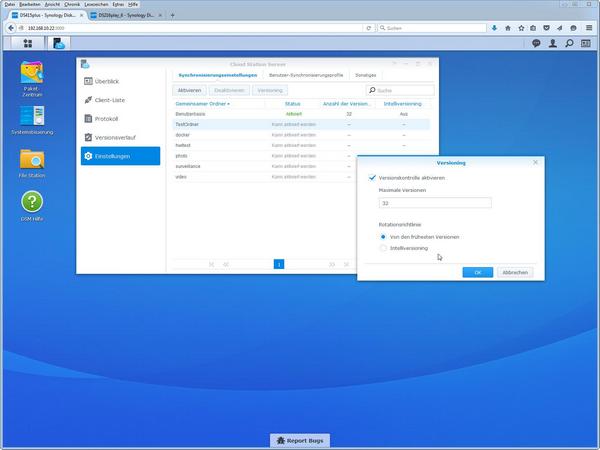Click OK in the Versioning dialog
600x450 pixels.
point(478,272)
